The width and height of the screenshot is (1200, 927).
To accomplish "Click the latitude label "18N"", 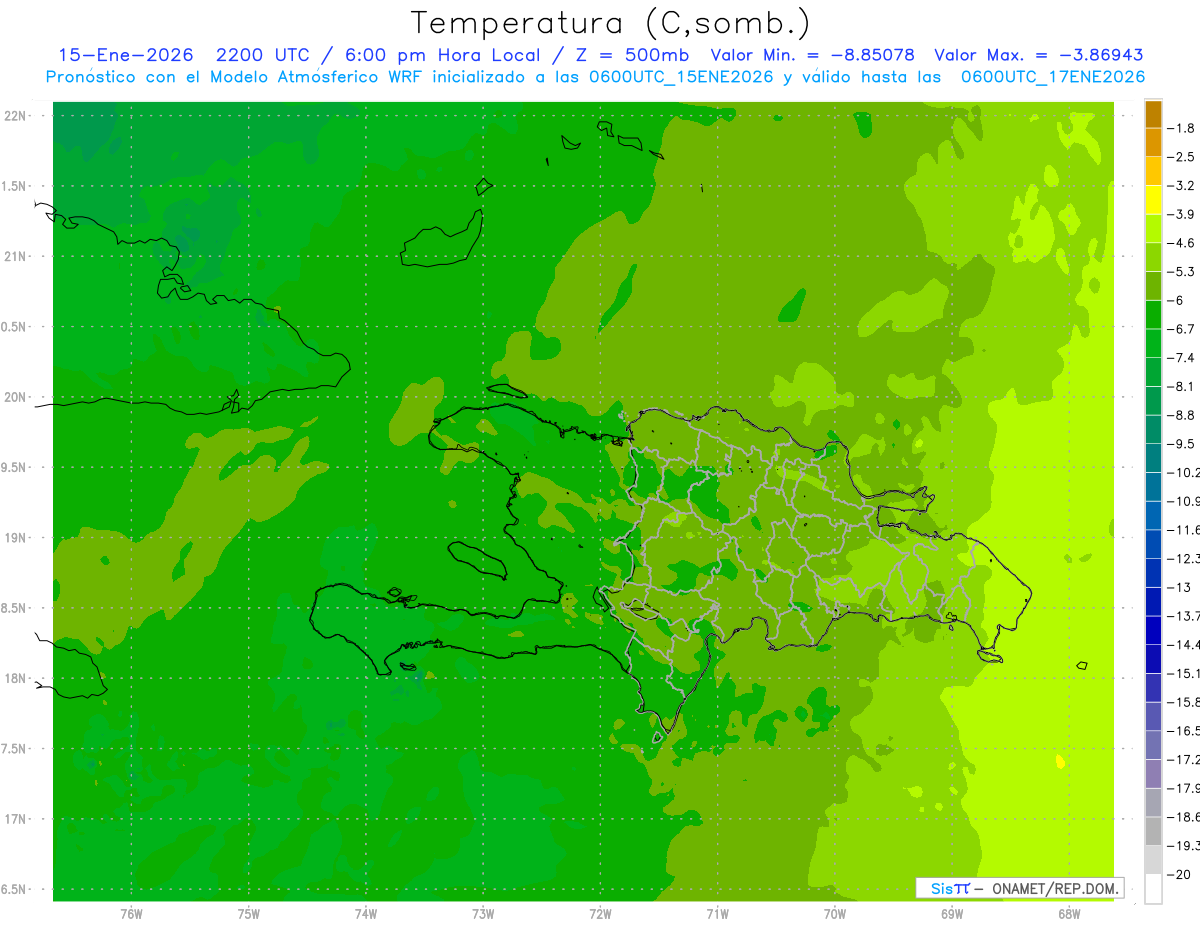I will click(x=15, y=679).
